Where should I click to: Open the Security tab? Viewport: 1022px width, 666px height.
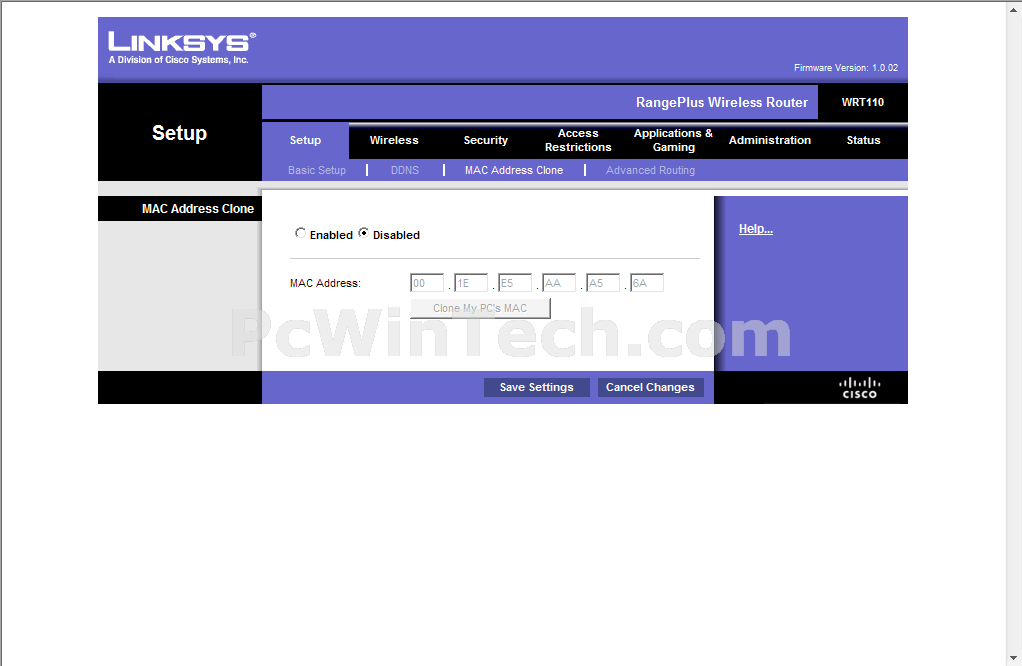[x=486, y=140]
